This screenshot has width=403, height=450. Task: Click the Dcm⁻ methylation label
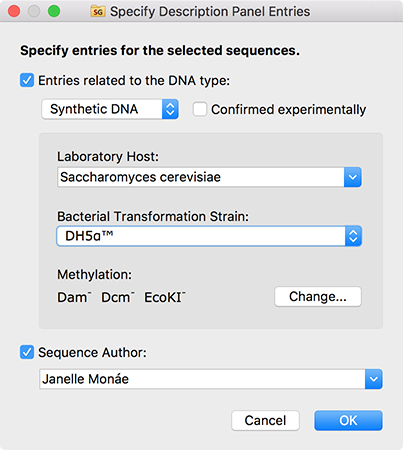(118, 297)
